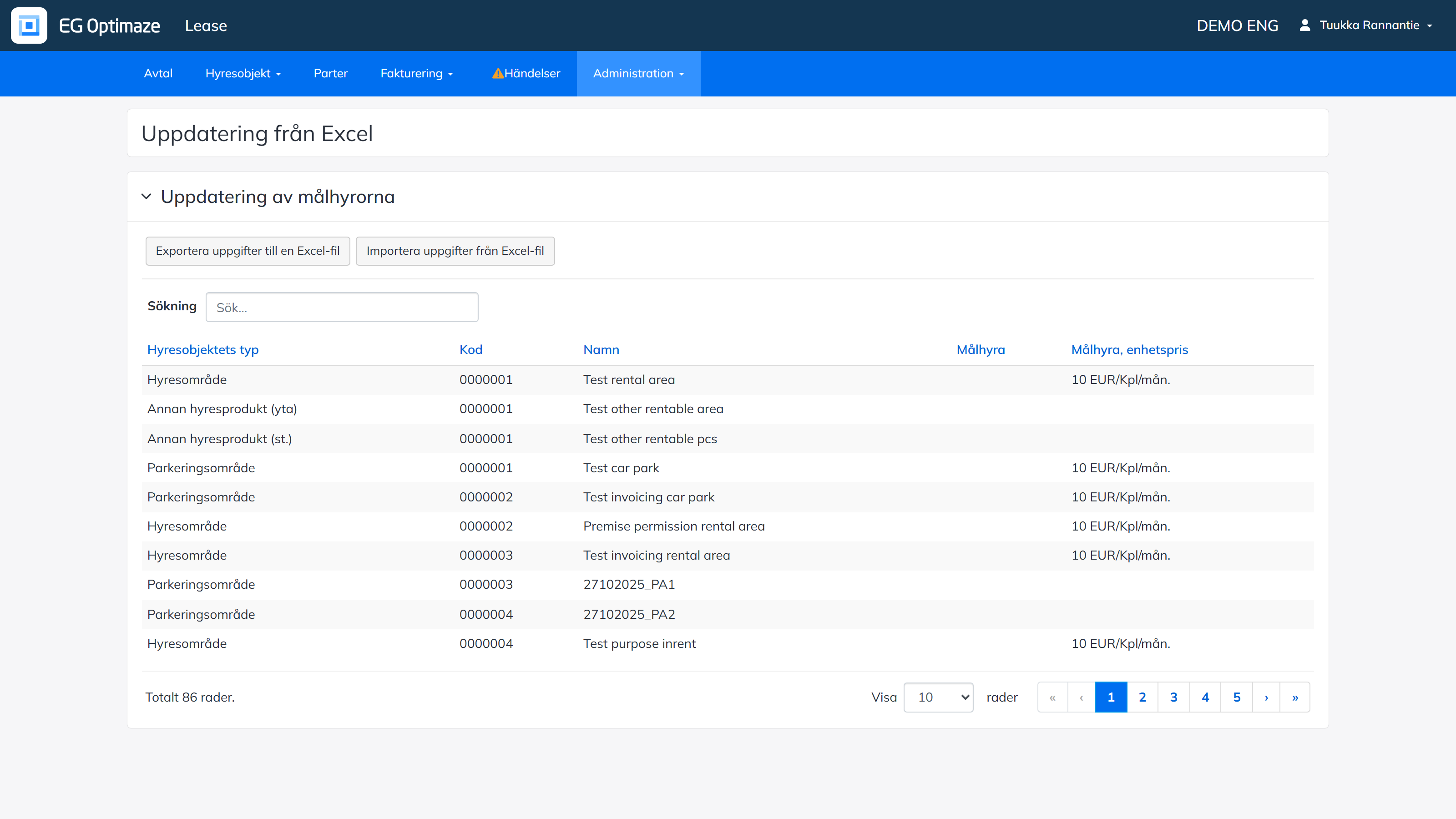Select the Test purpose inrent name
The width and height of the screenshot is (1456, 819).
[x=639, y=644]
